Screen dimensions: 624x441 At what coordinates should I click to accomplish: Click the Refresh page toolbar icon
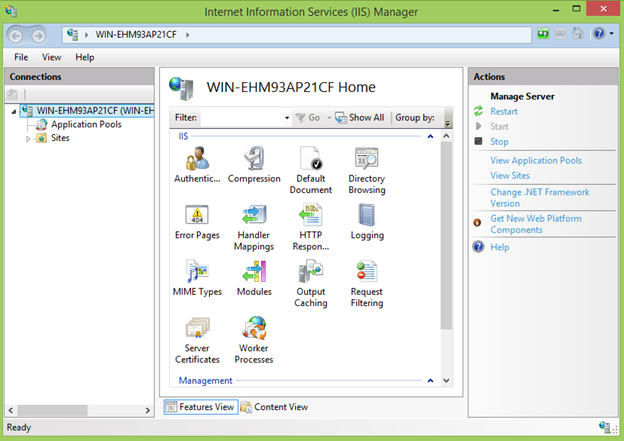(x=543, y=33)
